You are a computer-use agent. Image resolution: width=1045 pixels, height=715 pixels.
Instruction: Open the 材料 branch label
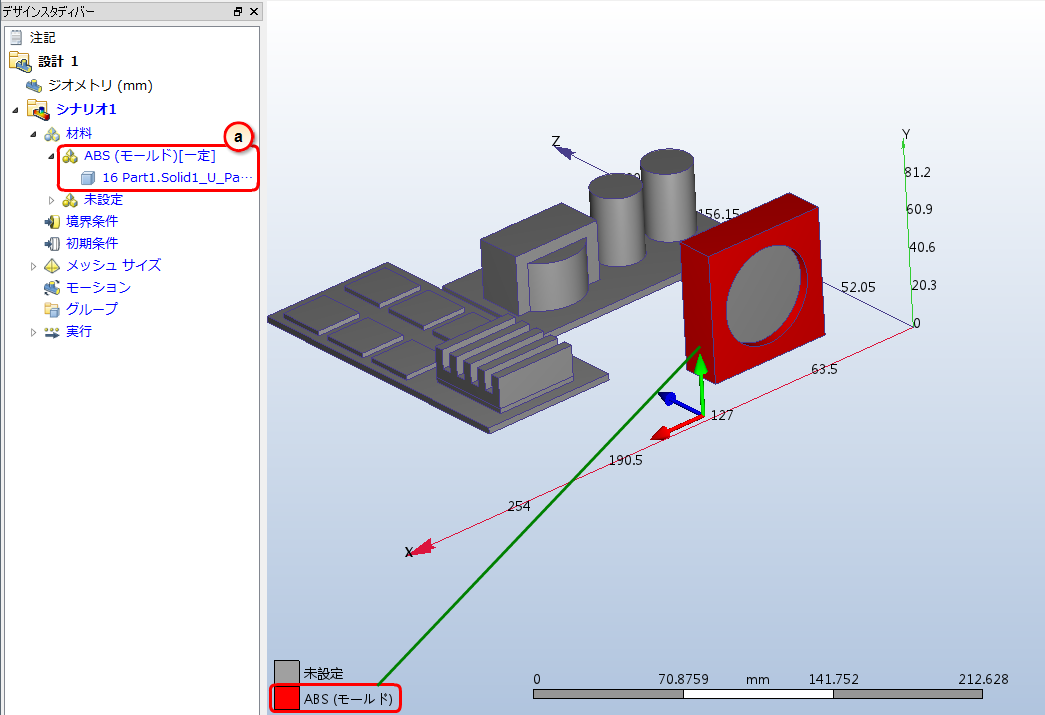(79, 134)
